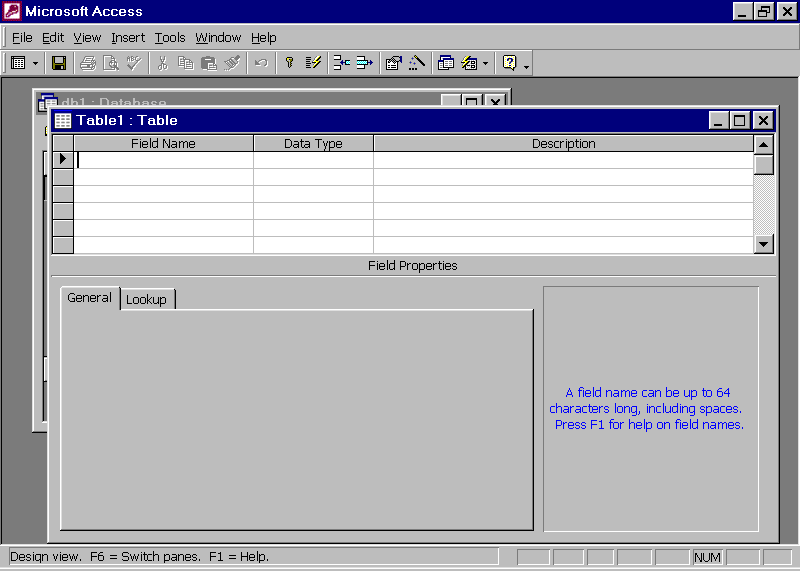Minimize the Table1 : Table window
The height and width of the screenshot is (571, 800).
[x=718, y=120]
